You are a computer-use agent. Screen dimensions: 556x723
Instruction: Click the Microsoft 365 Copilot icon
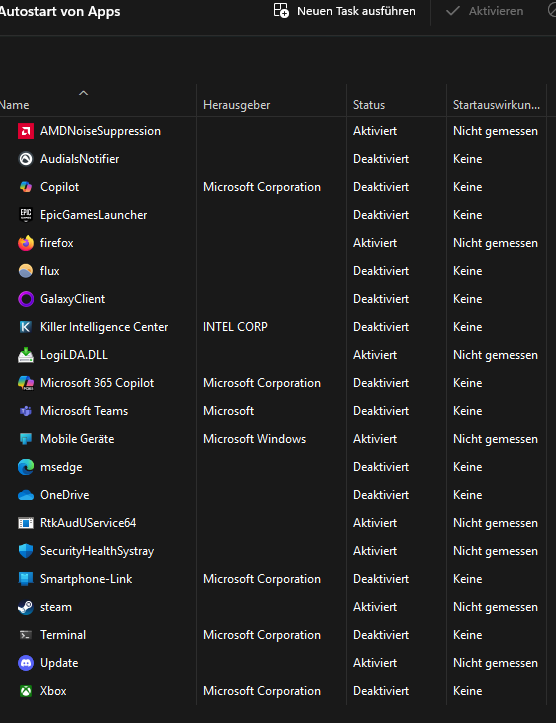coord(26,383)
